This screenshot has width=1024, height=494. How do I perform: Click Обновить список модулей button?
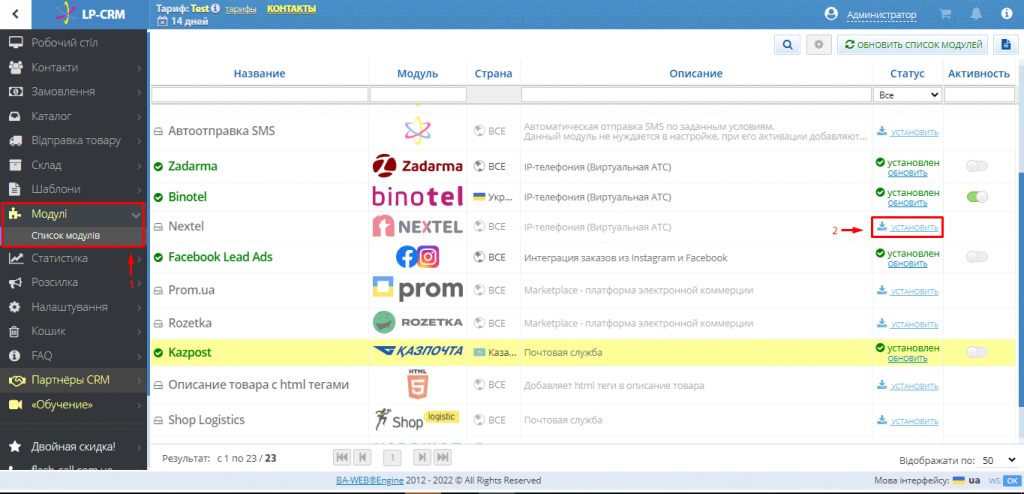tap(912, 45)
